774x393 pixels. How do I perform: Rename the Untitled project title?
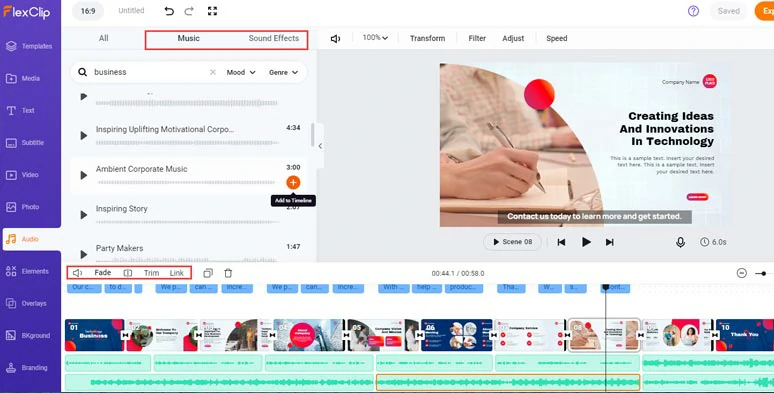pyautogui.click(x=131, y=10)
